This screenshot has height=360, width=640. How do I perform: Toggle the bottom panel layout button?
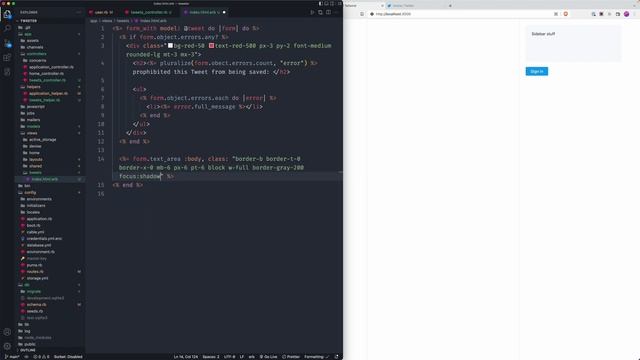pyautogui.click(x=326, y=4)
